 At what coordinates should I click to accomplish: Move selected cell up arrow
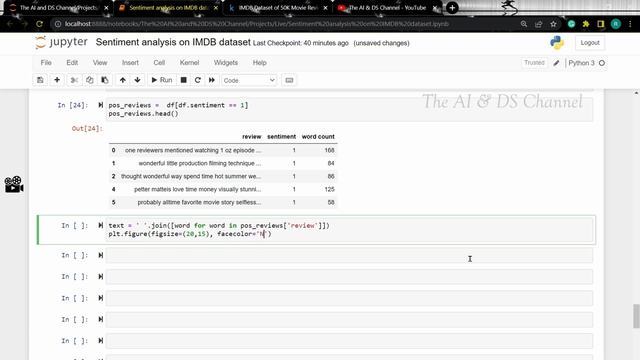click(x=122, y=80)
